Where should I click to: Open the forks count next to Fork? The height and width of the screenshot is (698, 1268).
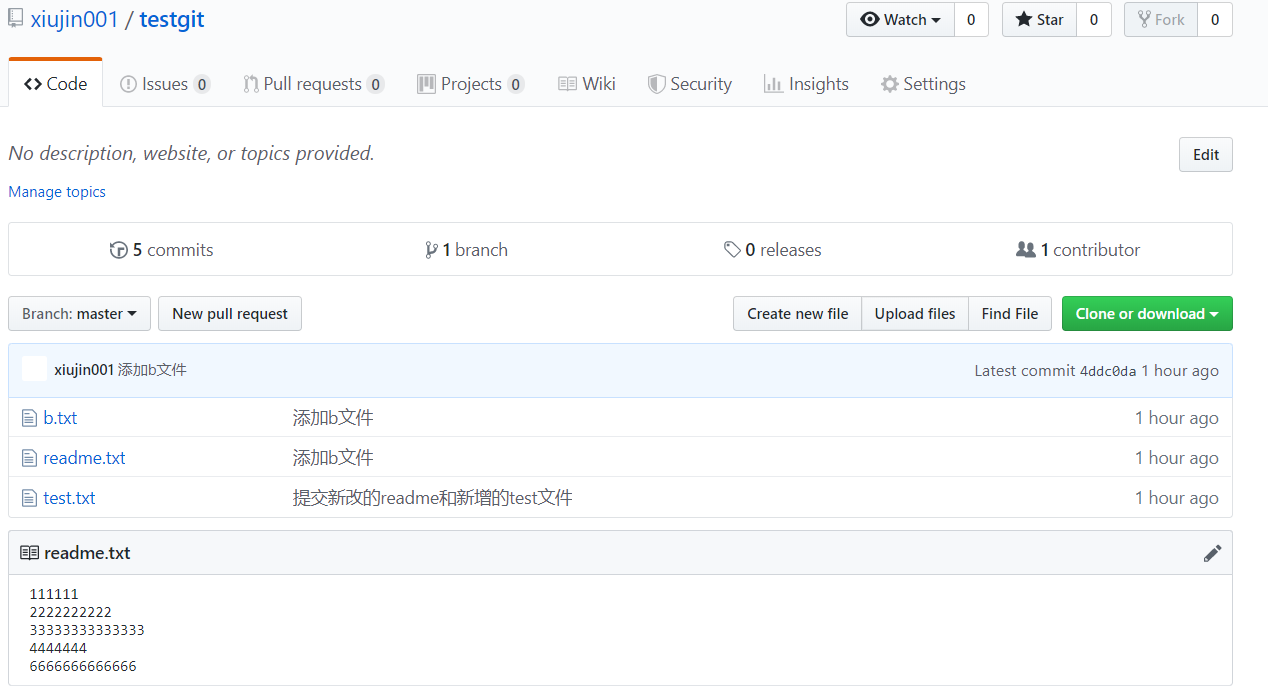pyautogui.click(x=1215, y=20)
